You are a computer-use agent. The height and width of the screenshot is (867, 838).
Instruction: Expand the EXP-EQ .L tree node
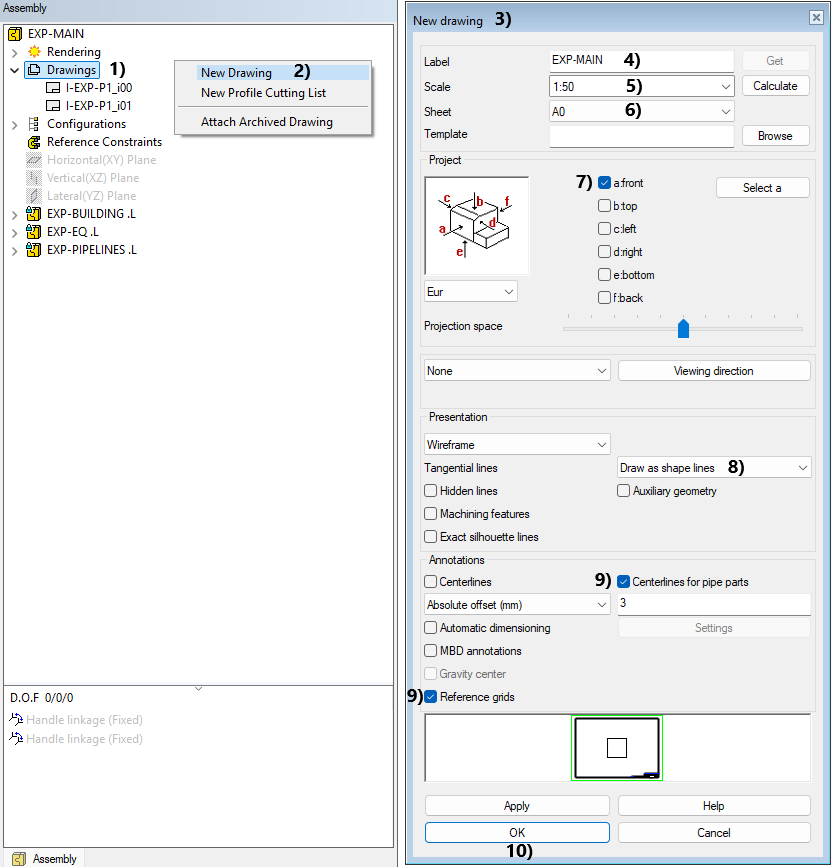pyautogui.click(x=14, y=232)
